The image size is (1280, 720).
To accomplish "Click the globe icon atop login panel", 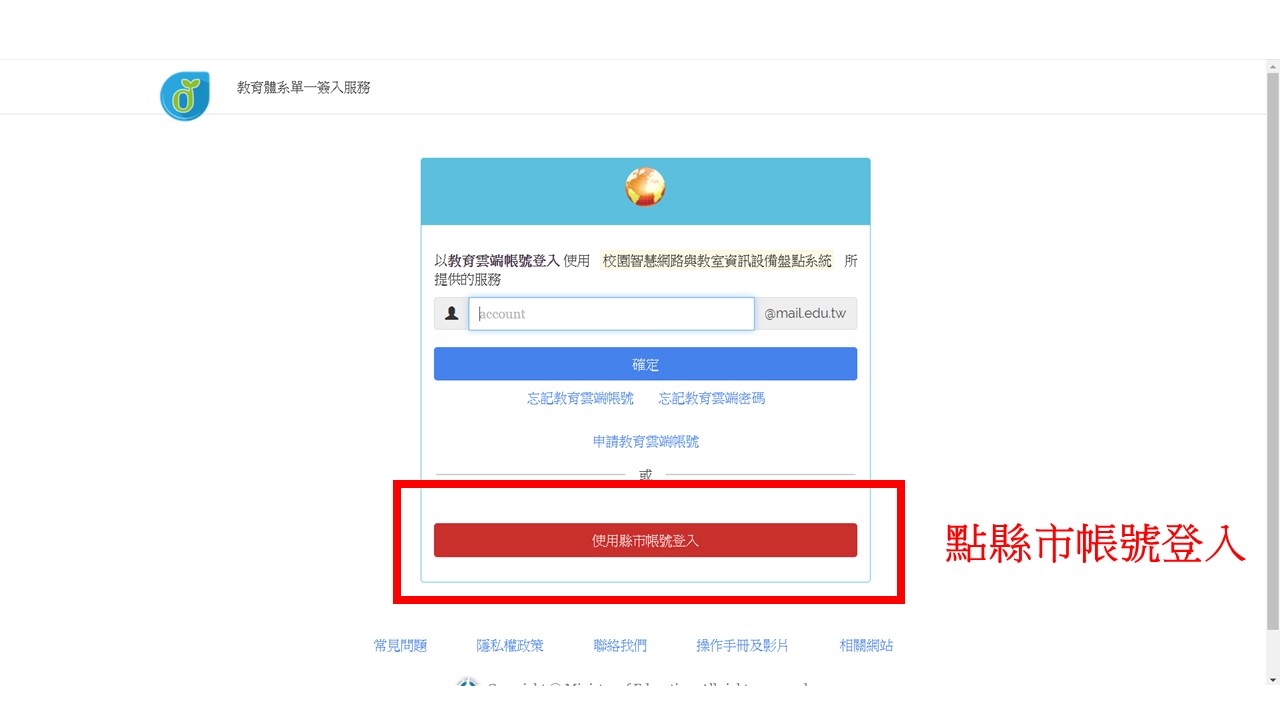I will [645, 187].
